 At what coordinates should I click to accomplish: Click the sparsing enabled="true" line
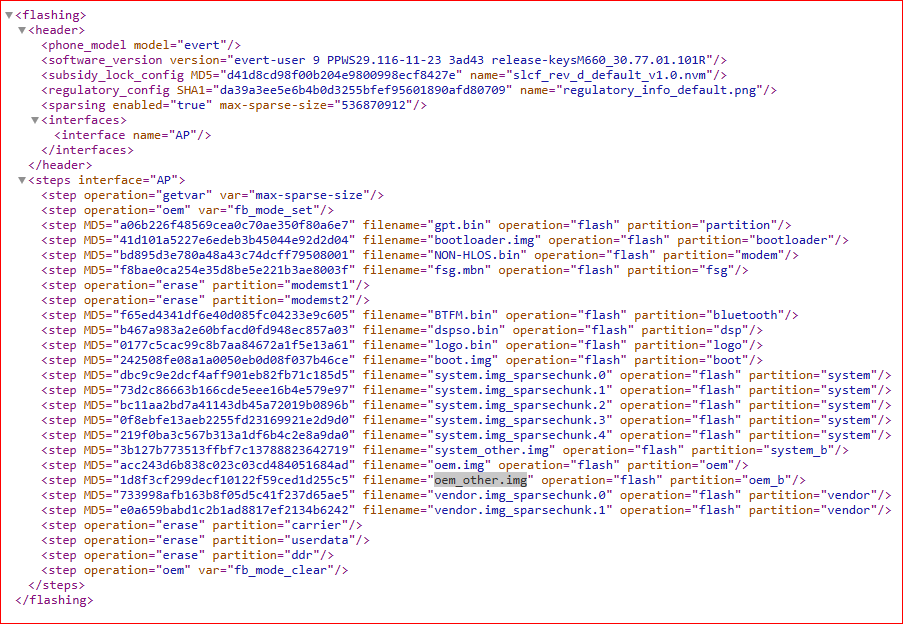(x=234, y=105)
